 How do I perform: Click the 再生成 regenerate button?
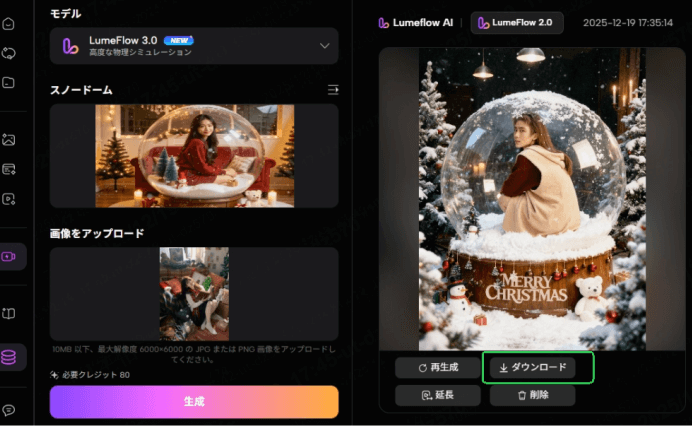pyautogui.click(x=438, y=367)
